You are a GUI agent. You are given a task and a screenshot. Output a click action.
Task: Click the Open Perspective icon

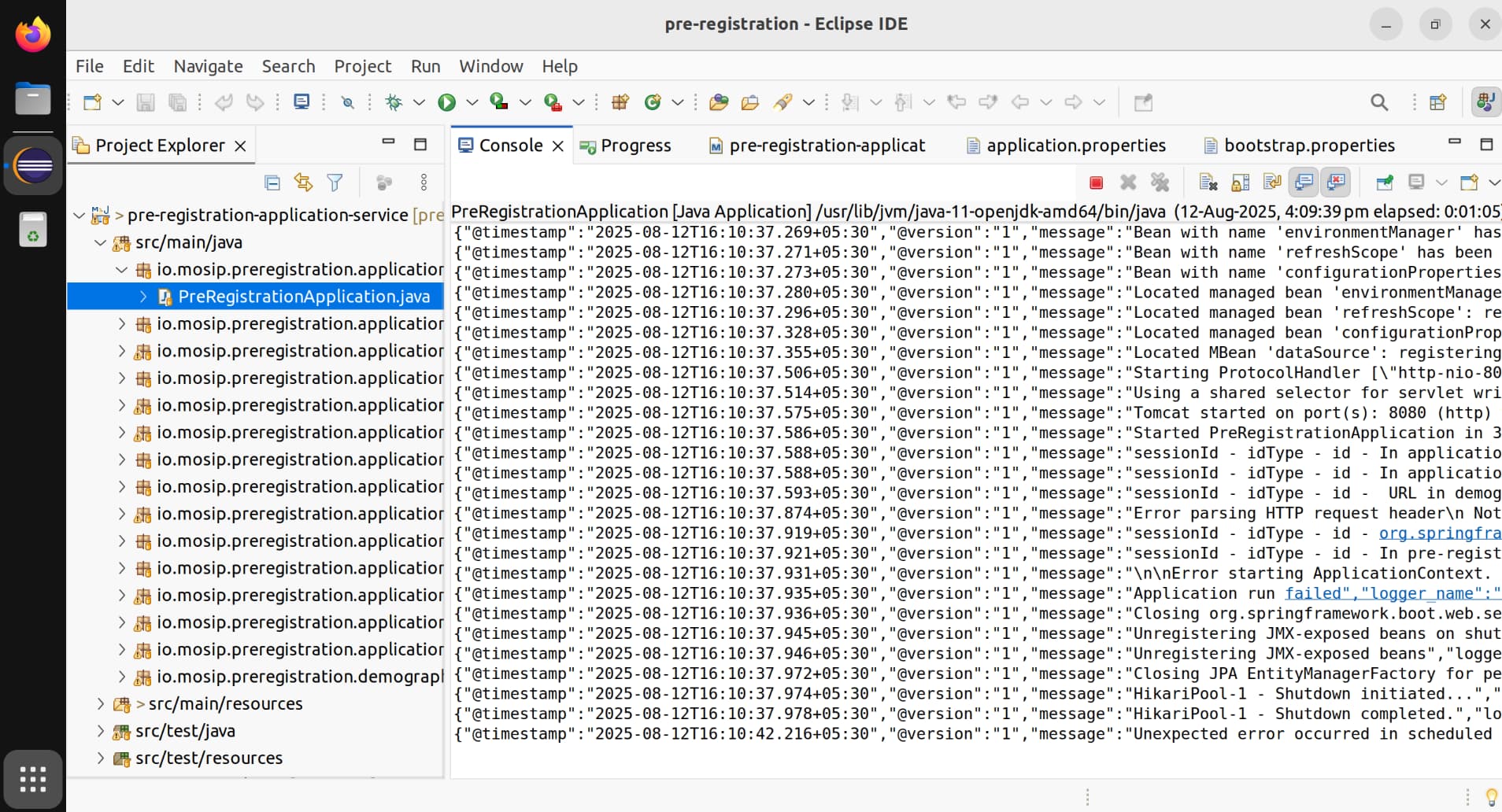pyautogui.click(x=1438, y=102)
